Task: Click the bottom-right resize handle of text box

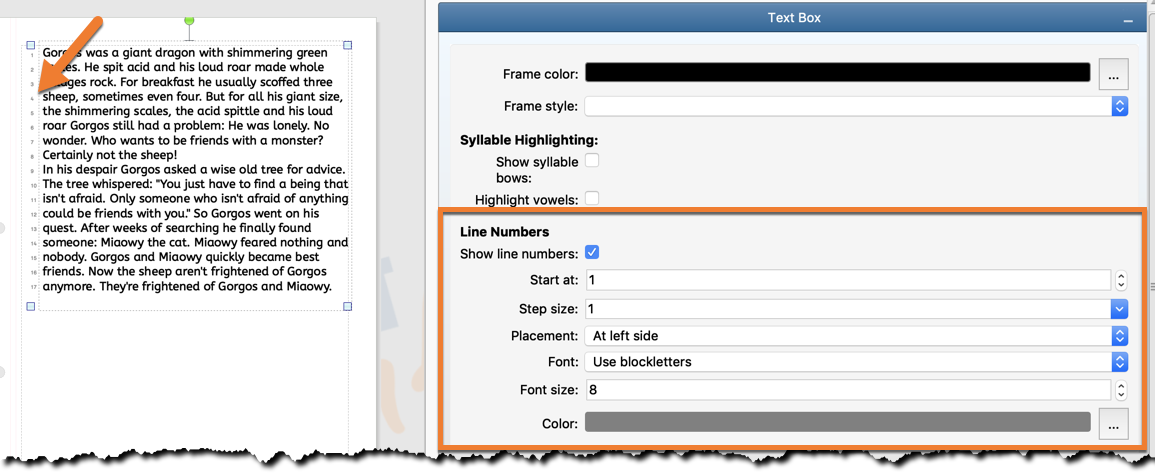Action: [348, 307]
